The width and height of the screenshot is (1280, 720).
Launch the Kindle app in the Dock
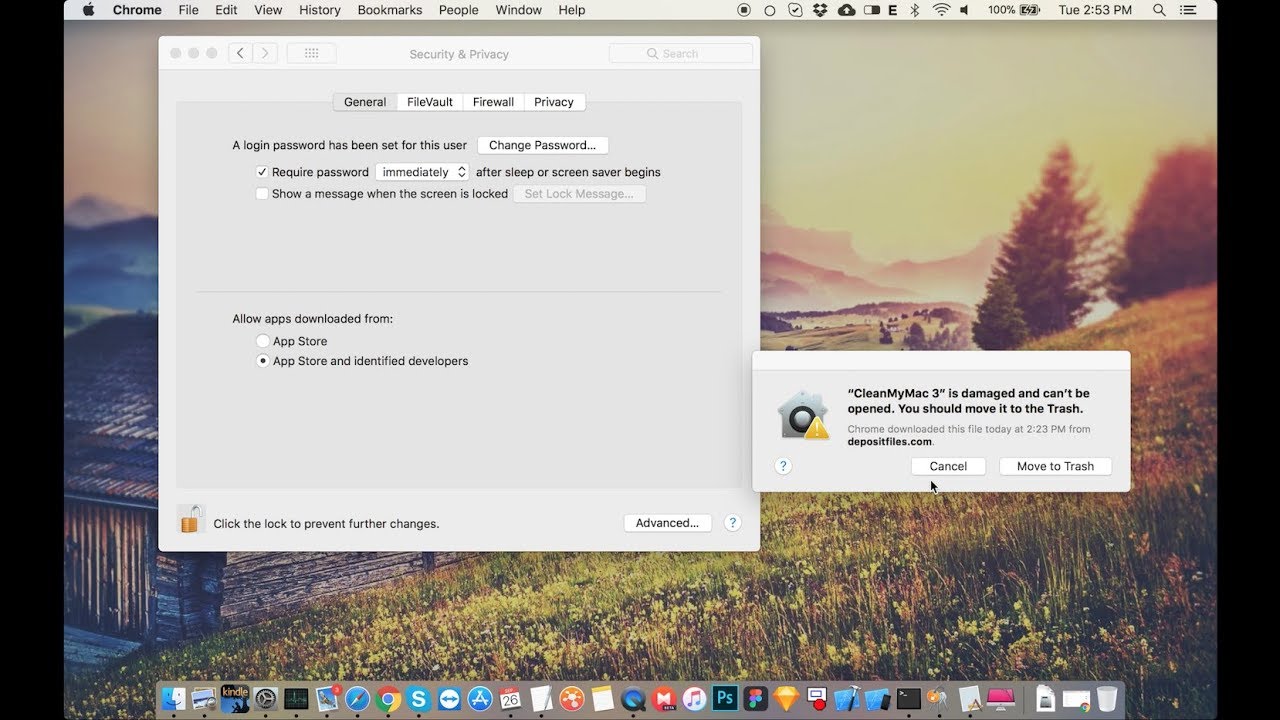pos(235,699)
